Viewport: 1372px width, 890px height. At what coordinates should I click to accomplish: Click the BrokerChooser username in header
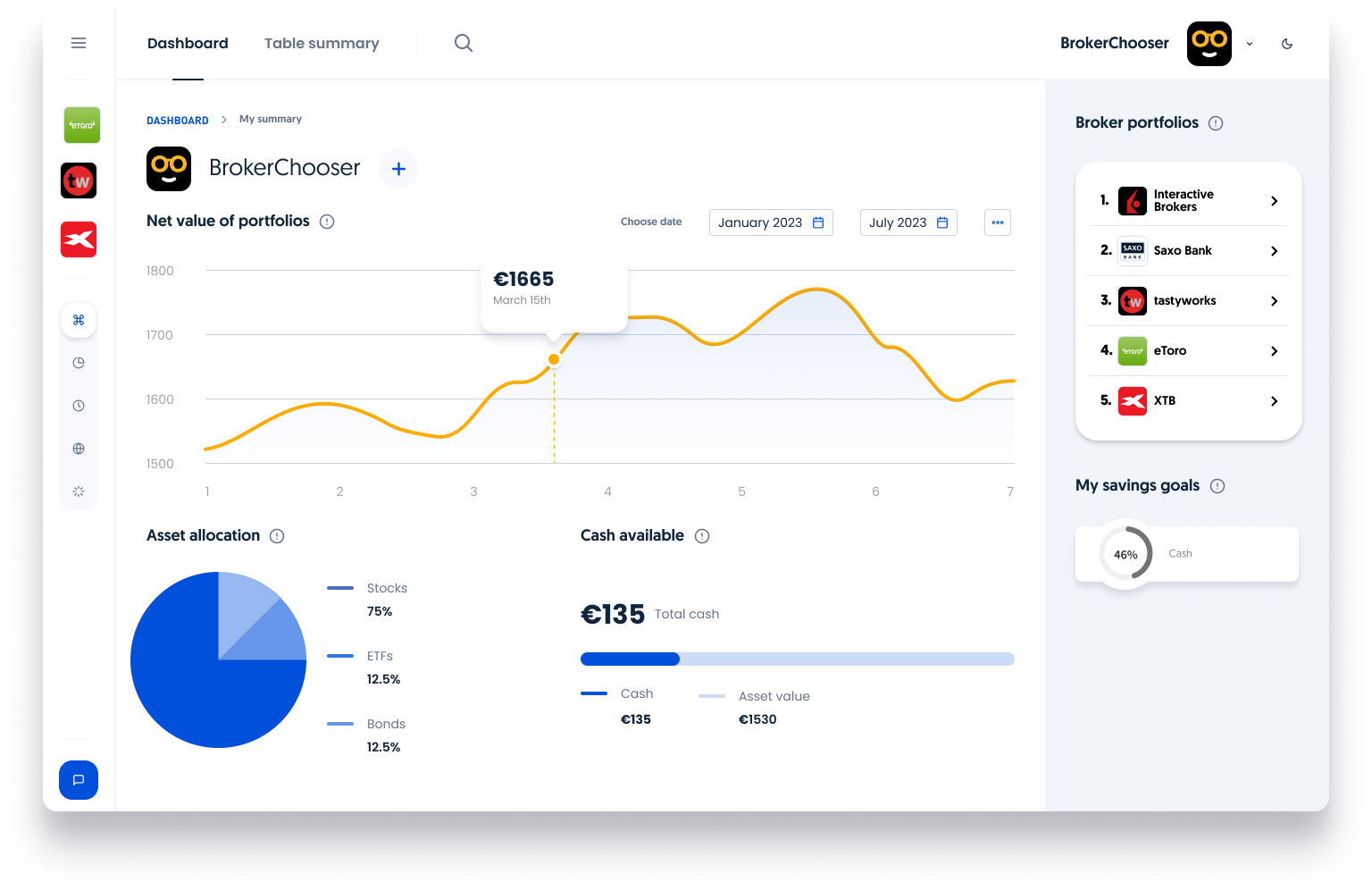point(1115,43)
